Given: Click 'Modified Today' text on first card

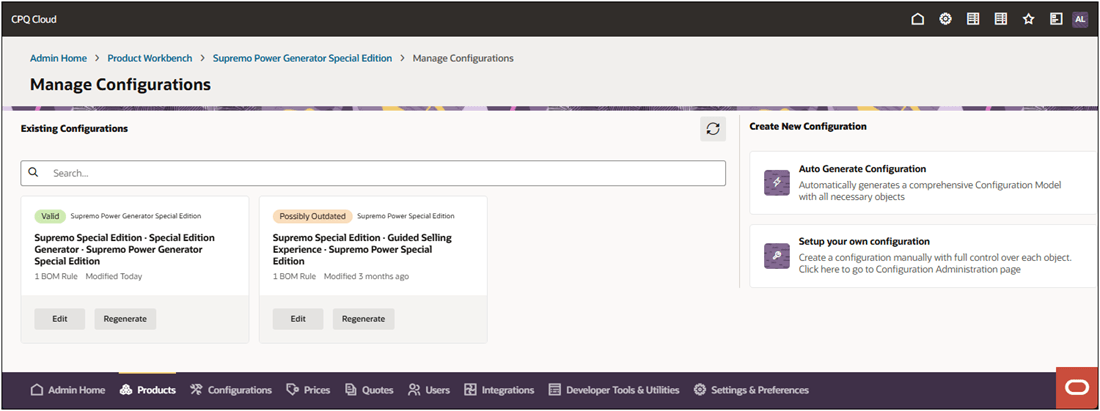Looking at the screenshot, I should (114, 276).
